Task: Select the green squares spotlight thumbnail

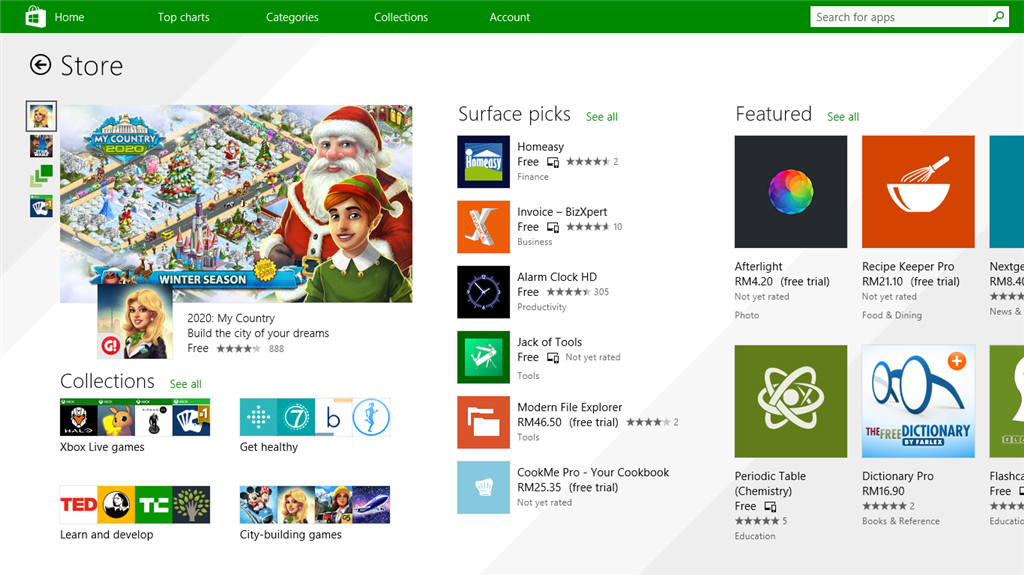Action: click(41, 176)
